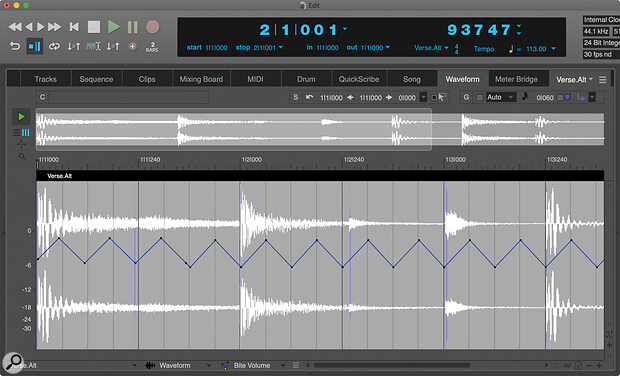The width and height of the screenshot is (620, 376).
Task: Click the Tempo control label
Action: coord(484,49)
